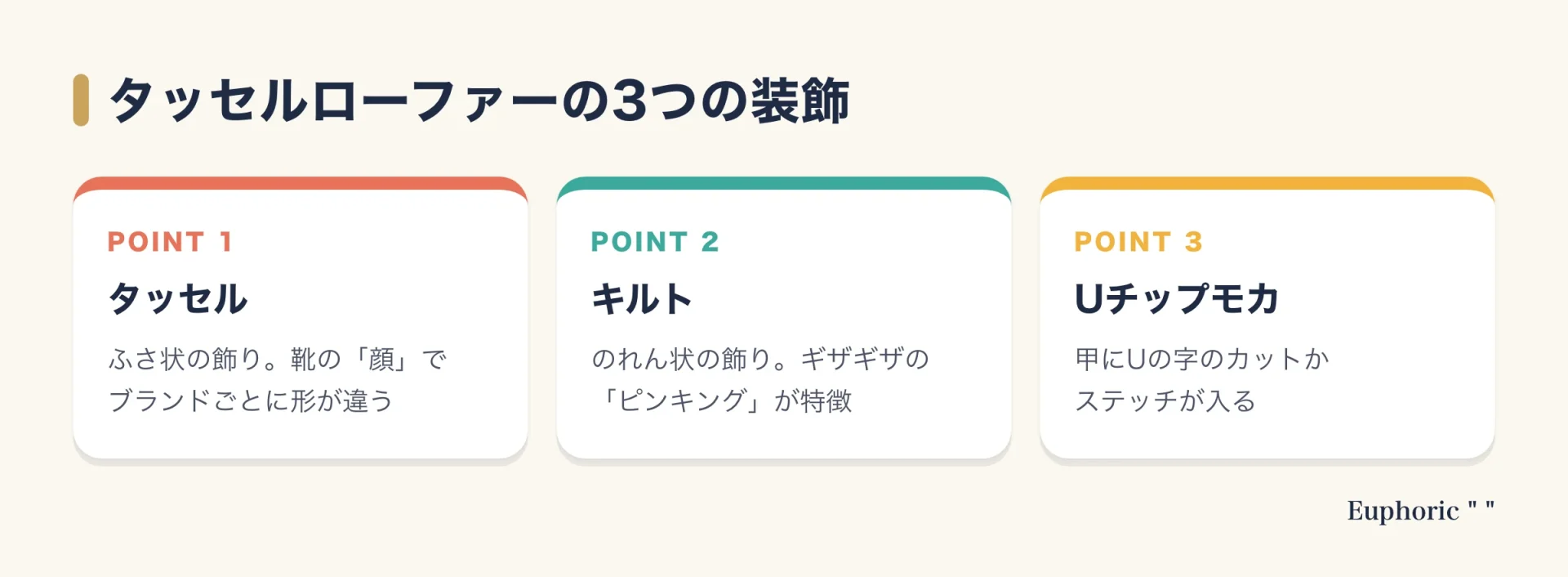Click the quotation marks after Euphoric

point(1481,507)
